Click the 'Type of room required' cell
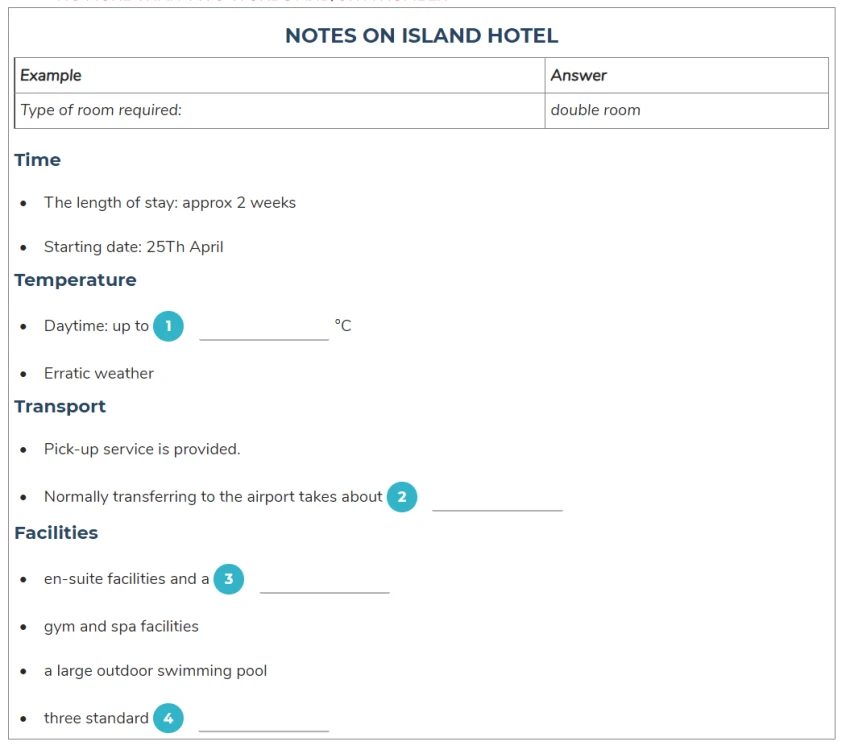850x754 pixels. click(x=280, y=111)
